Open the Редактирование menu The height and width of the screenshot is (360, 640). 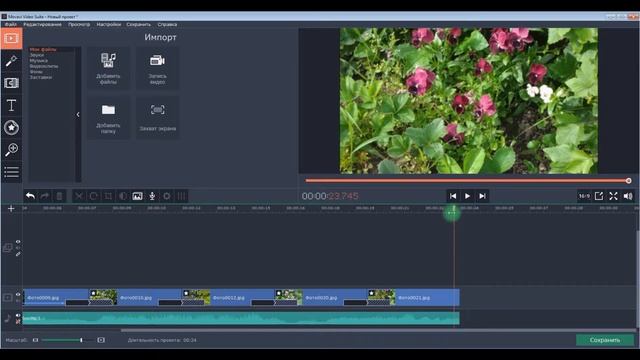[x=42, y=24]
